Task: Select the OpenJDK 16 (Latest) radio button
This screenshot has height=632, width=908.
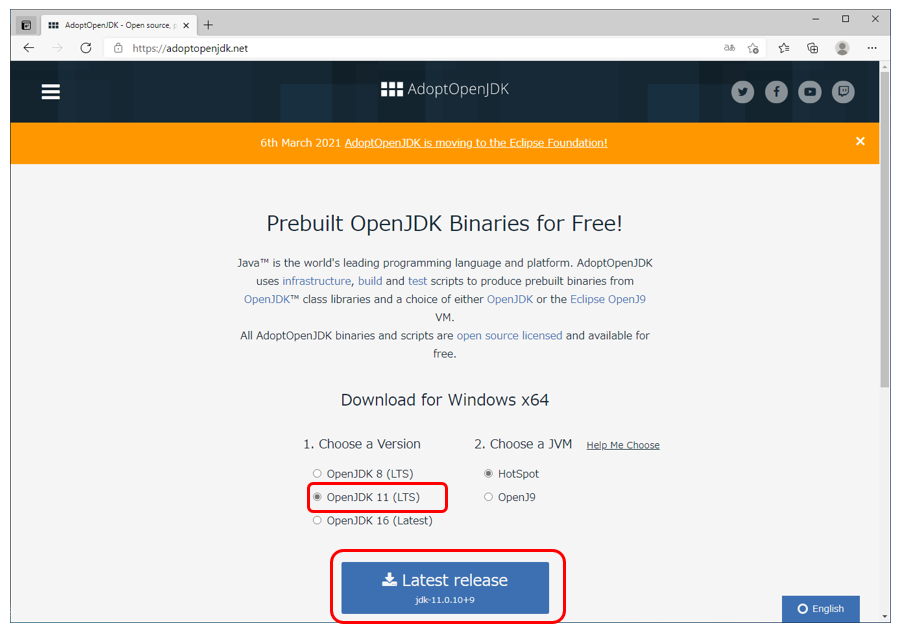Action: 317,520
